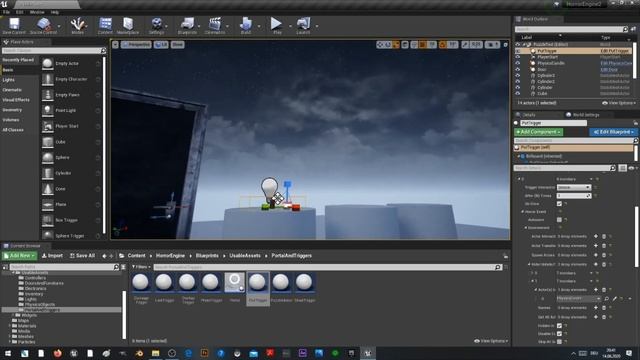Toggle visibility of Door in World Outliner
Screen dimensions: 640x360
click(x=518, y=69)
